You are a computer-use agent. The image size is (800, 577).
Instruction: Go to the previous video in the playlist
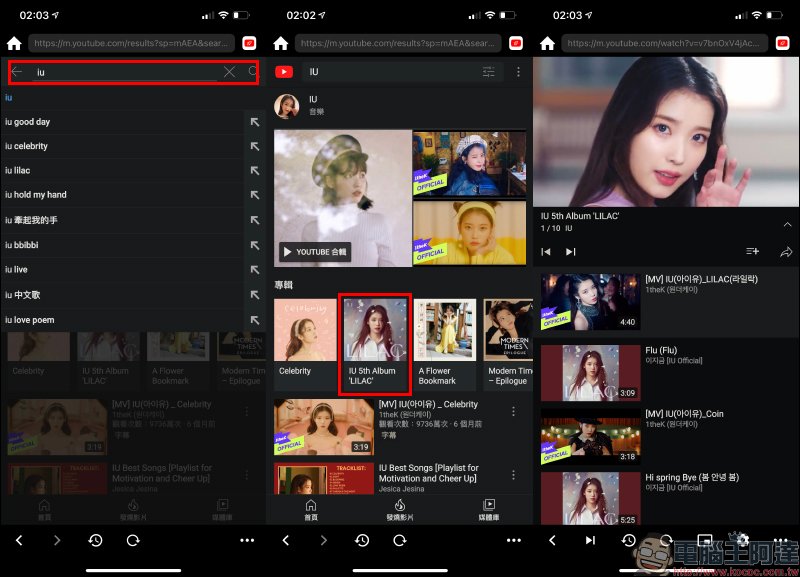(x=546, y=252)
